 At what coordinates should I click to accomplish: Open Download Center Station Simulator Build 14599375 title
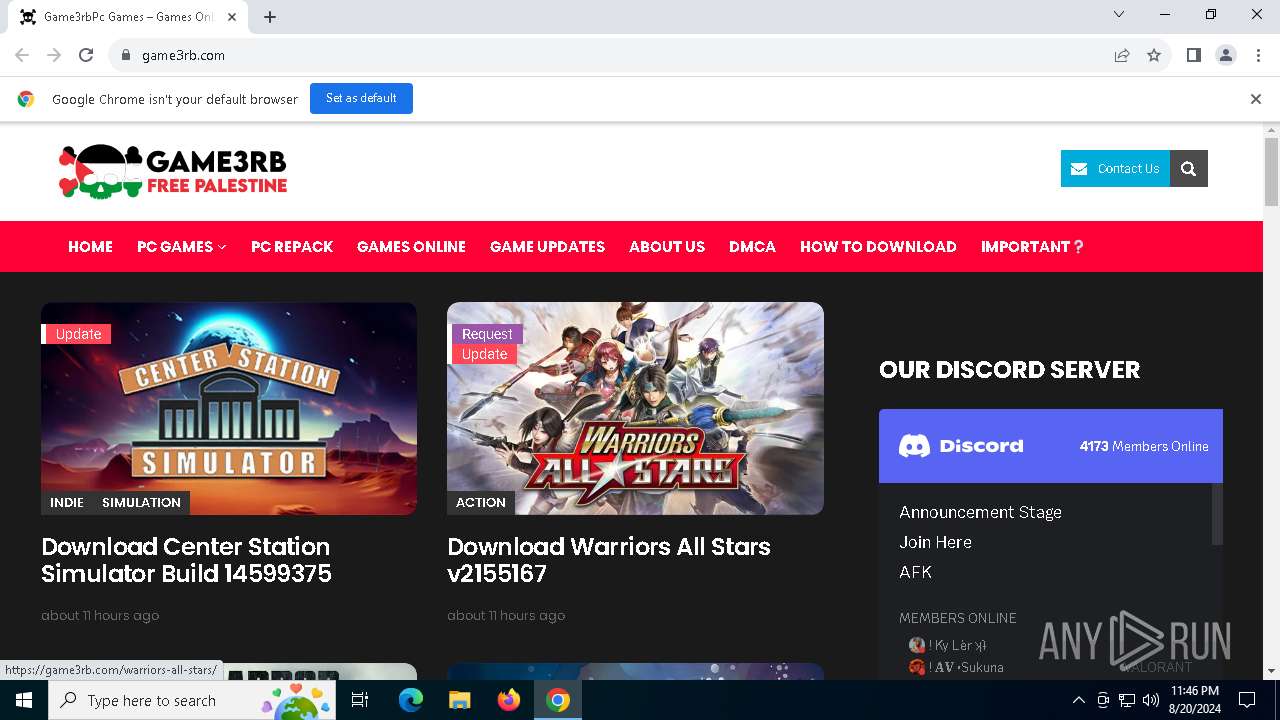(186, 560)
